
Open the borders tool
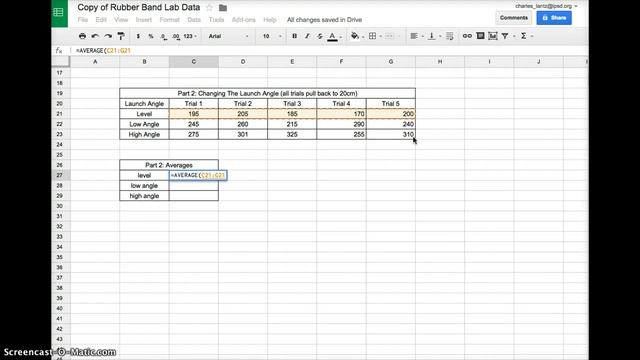pyautogui.click(x=372, y=36)
